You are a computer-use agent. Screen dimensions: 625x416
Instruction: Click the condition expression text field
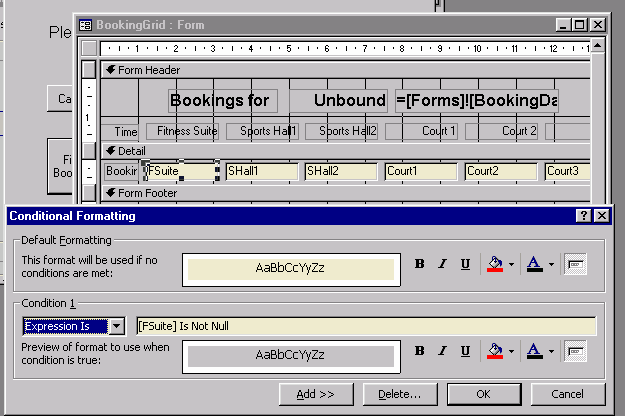[365, 326]
